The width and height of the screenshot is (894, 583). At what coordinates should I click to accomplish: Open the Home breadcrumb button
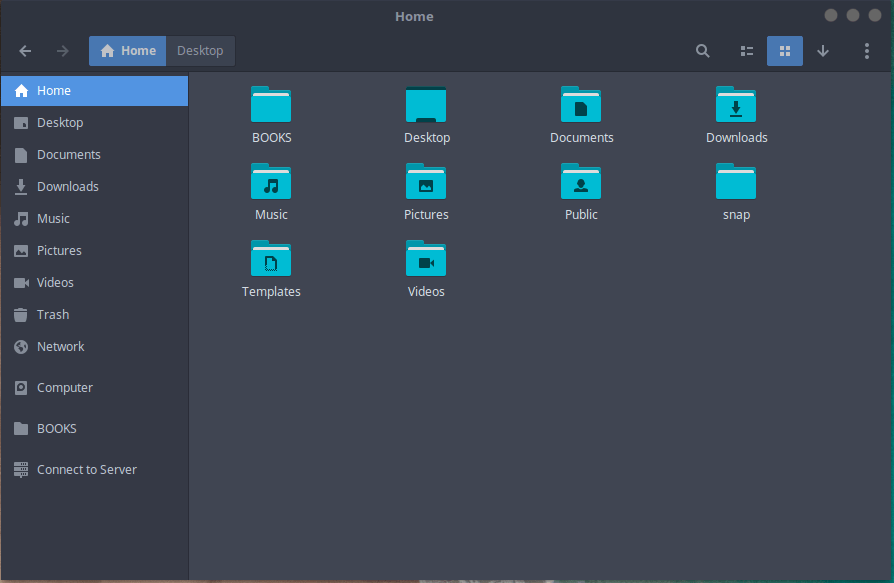(x=127, y=50)
